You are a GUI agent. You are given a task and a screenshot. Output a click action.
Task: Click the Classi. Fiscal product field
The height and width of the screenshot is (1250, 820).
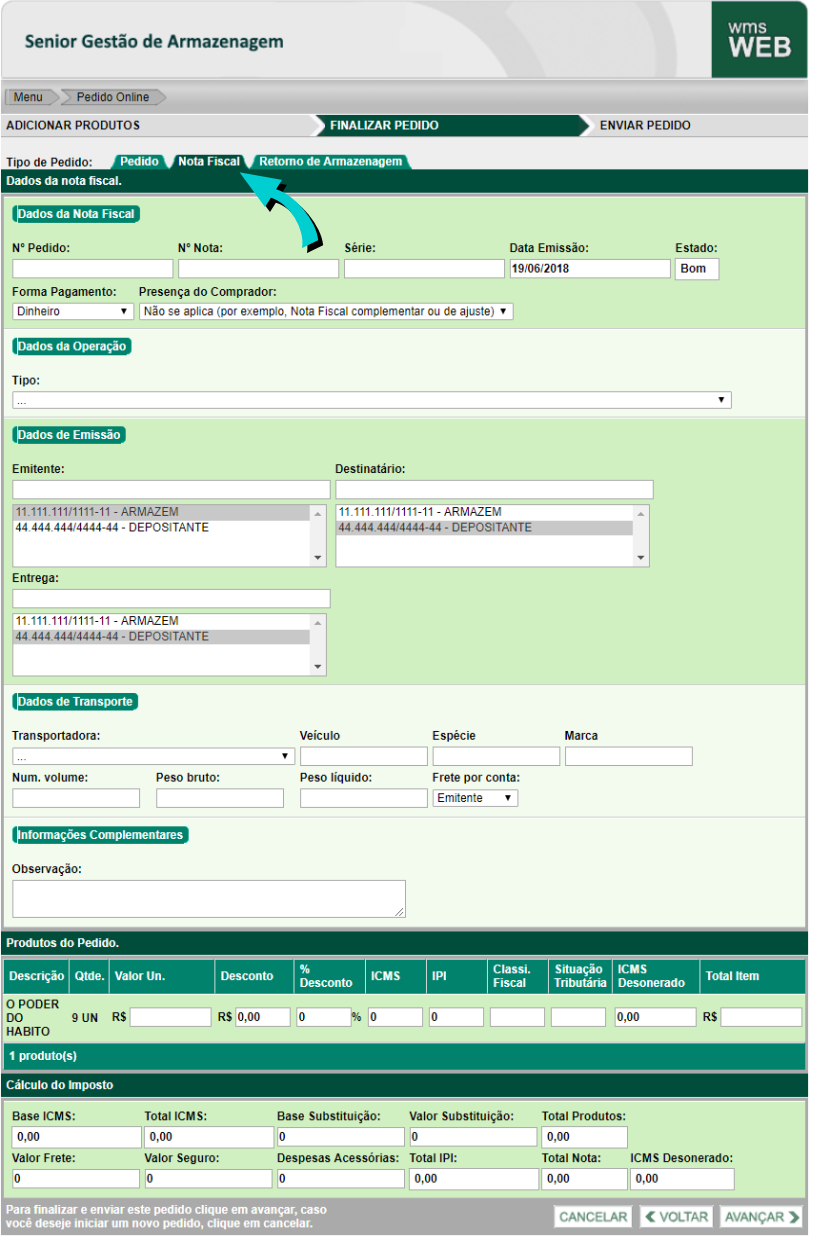point(517,1017)
